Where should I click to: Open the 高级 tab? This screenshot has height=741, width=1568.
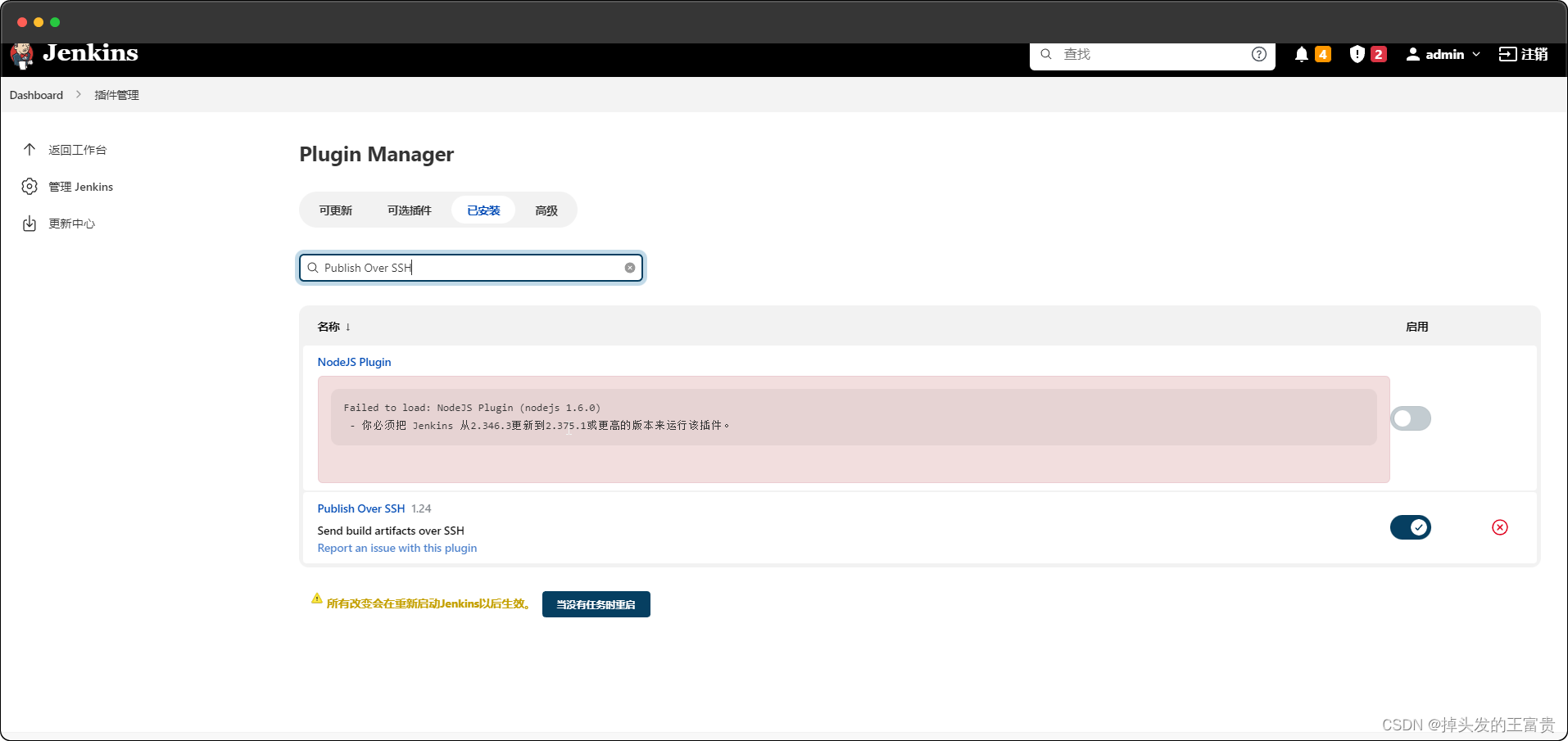coord(546,210)
